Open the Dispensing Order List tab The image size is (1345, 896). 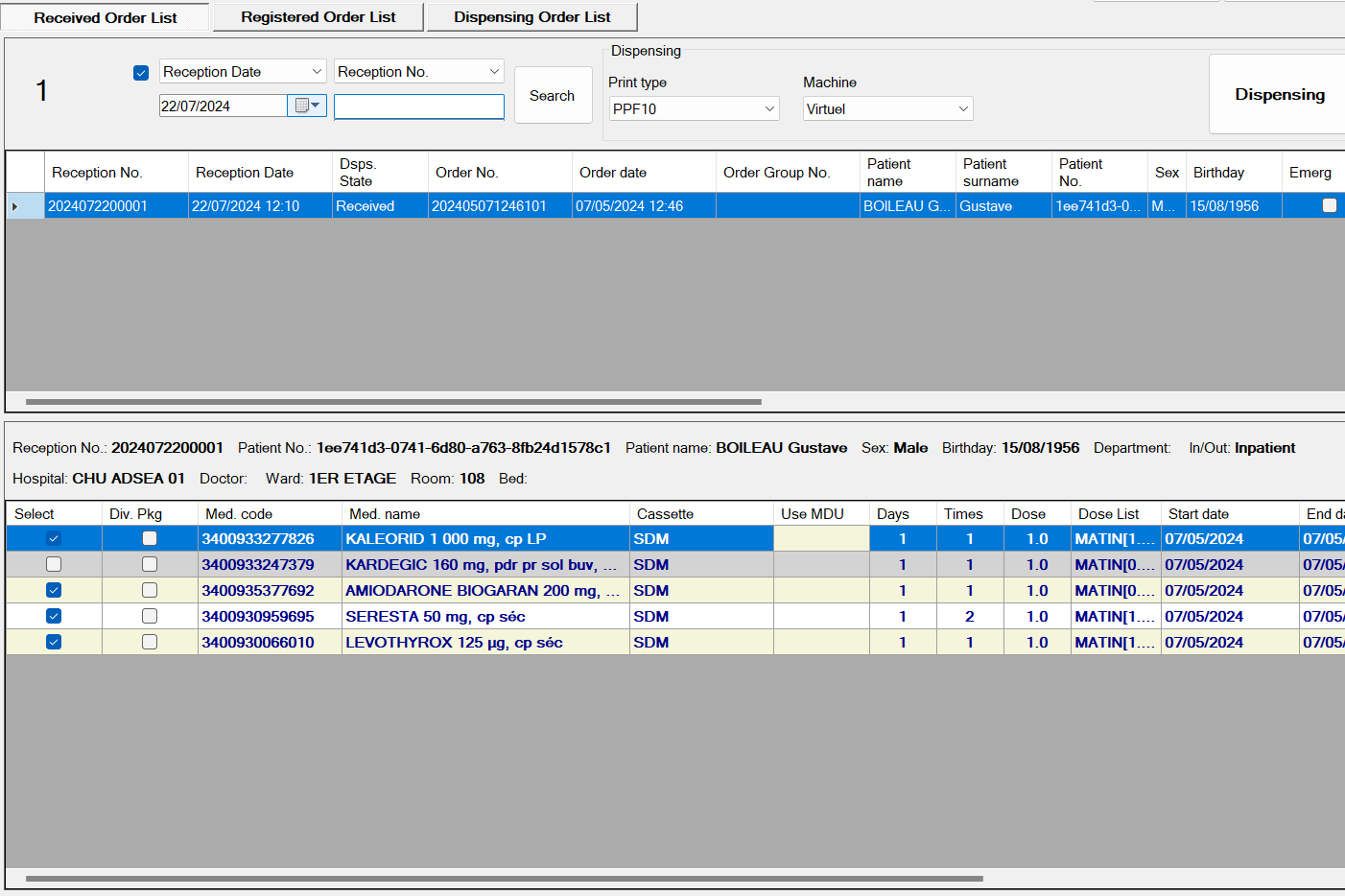pyautogui.click(x=531, y=17)
